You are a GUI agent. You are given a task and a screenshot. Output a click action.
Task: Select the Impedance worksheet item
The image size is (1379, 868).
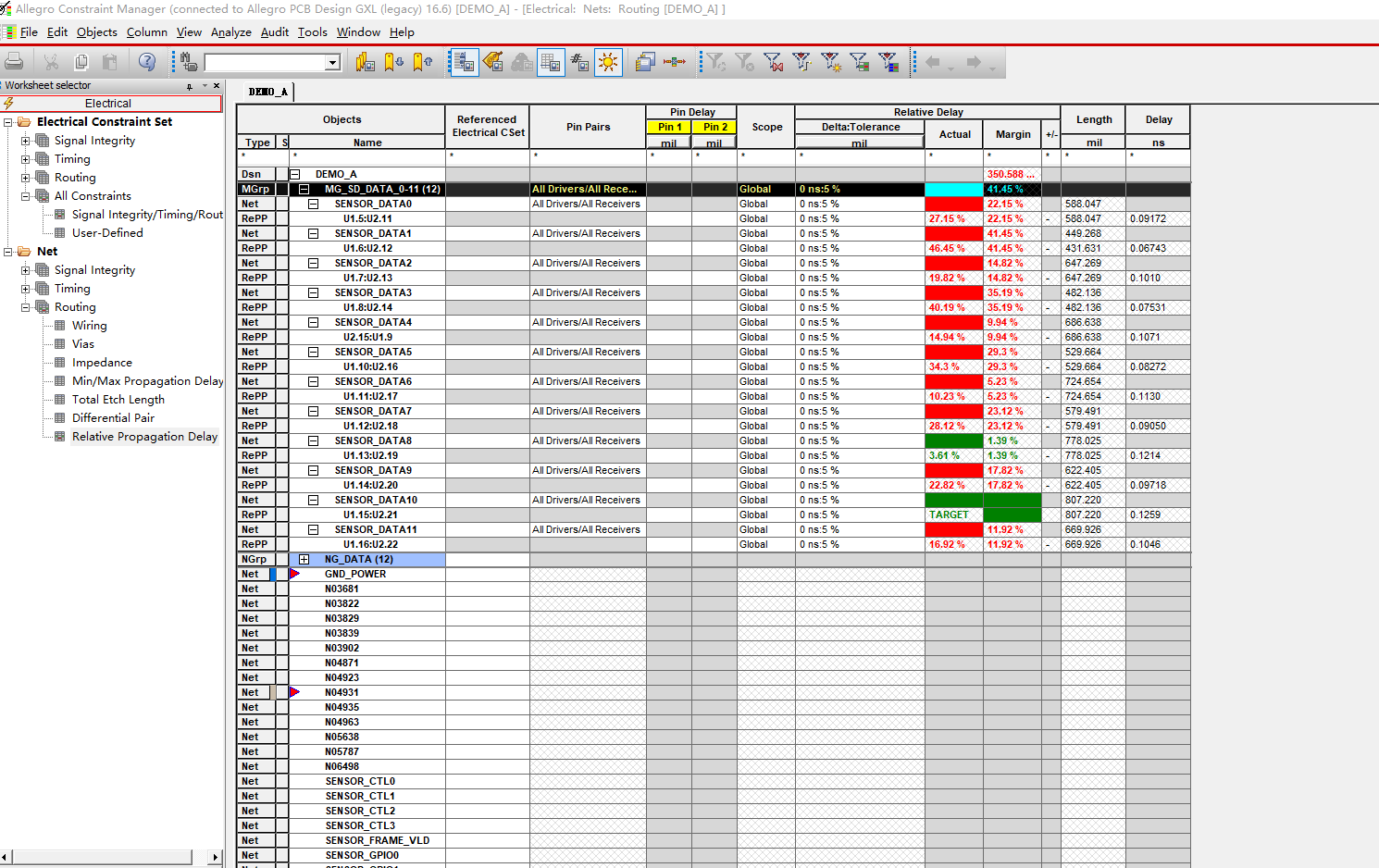102,363
